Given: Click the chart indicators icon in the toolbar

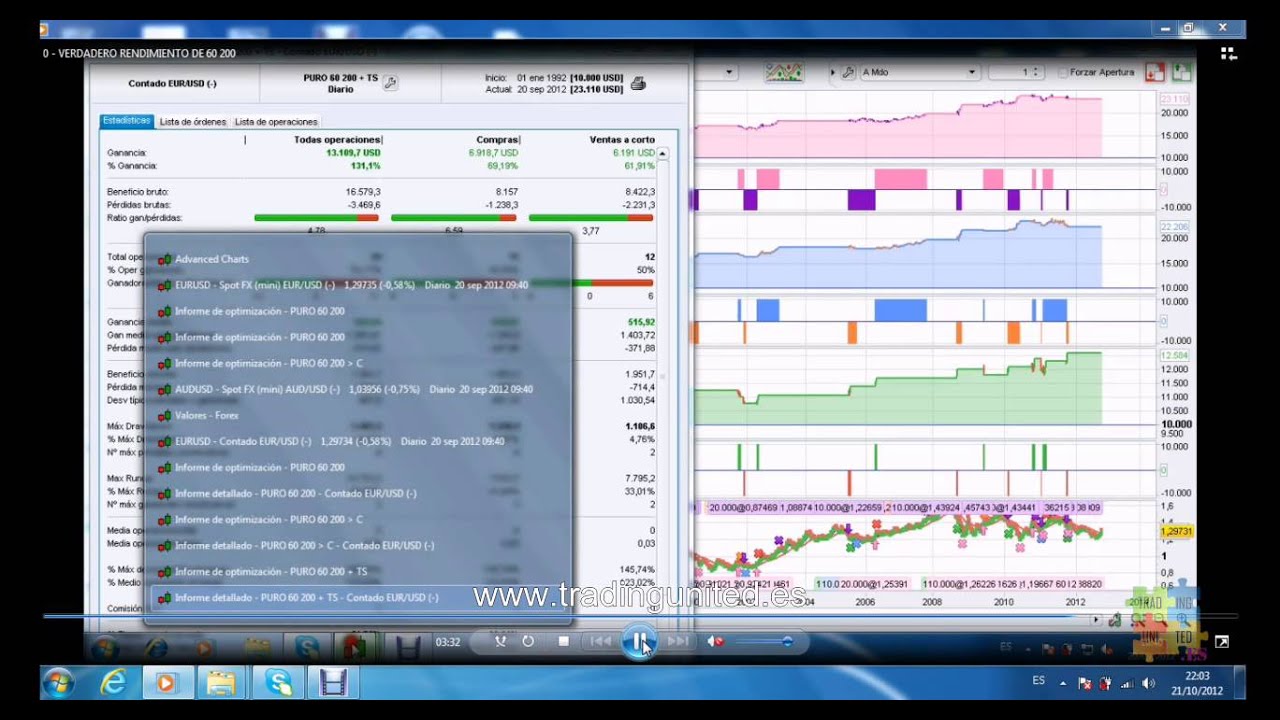Looking at the screenshot, I should tap(784, 72).
